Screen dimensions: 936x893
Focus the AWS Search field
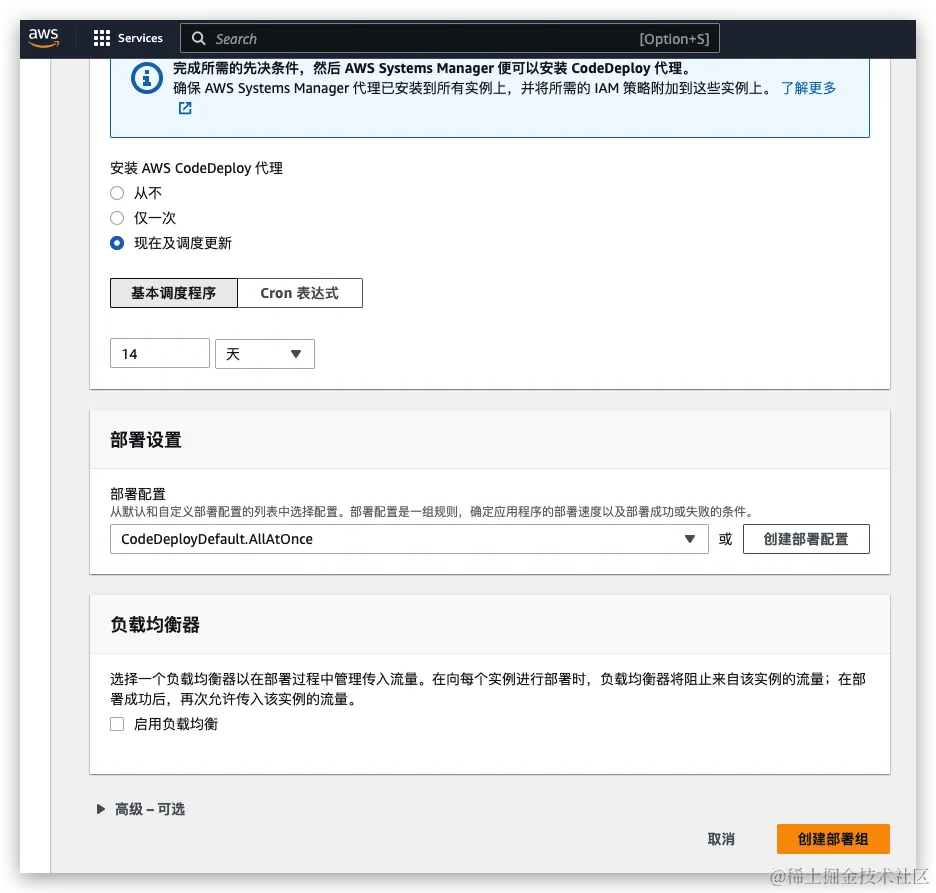(449, 39)
